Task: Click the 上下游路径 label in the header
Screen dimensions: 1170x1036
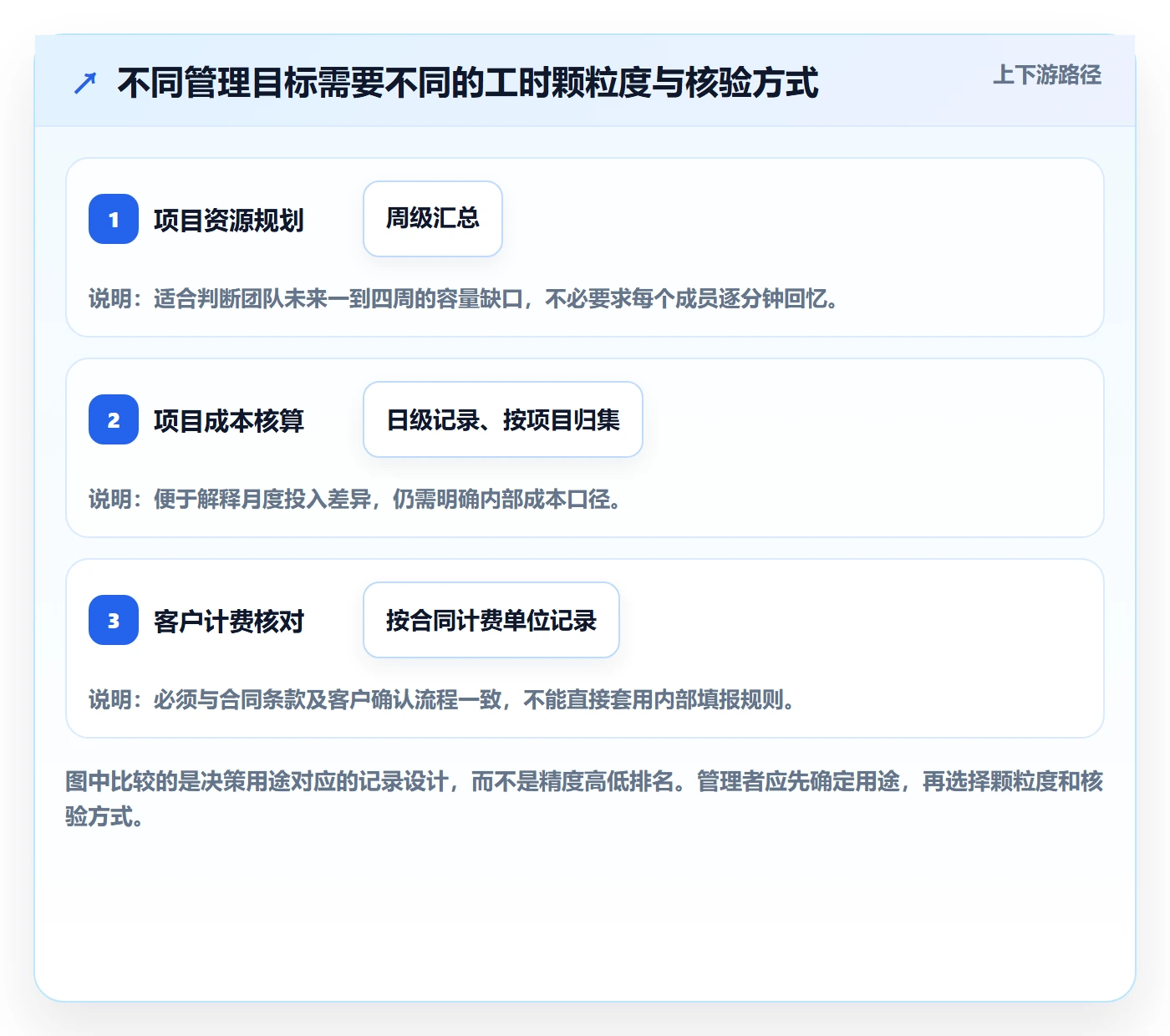Action: pos(1047,75)
